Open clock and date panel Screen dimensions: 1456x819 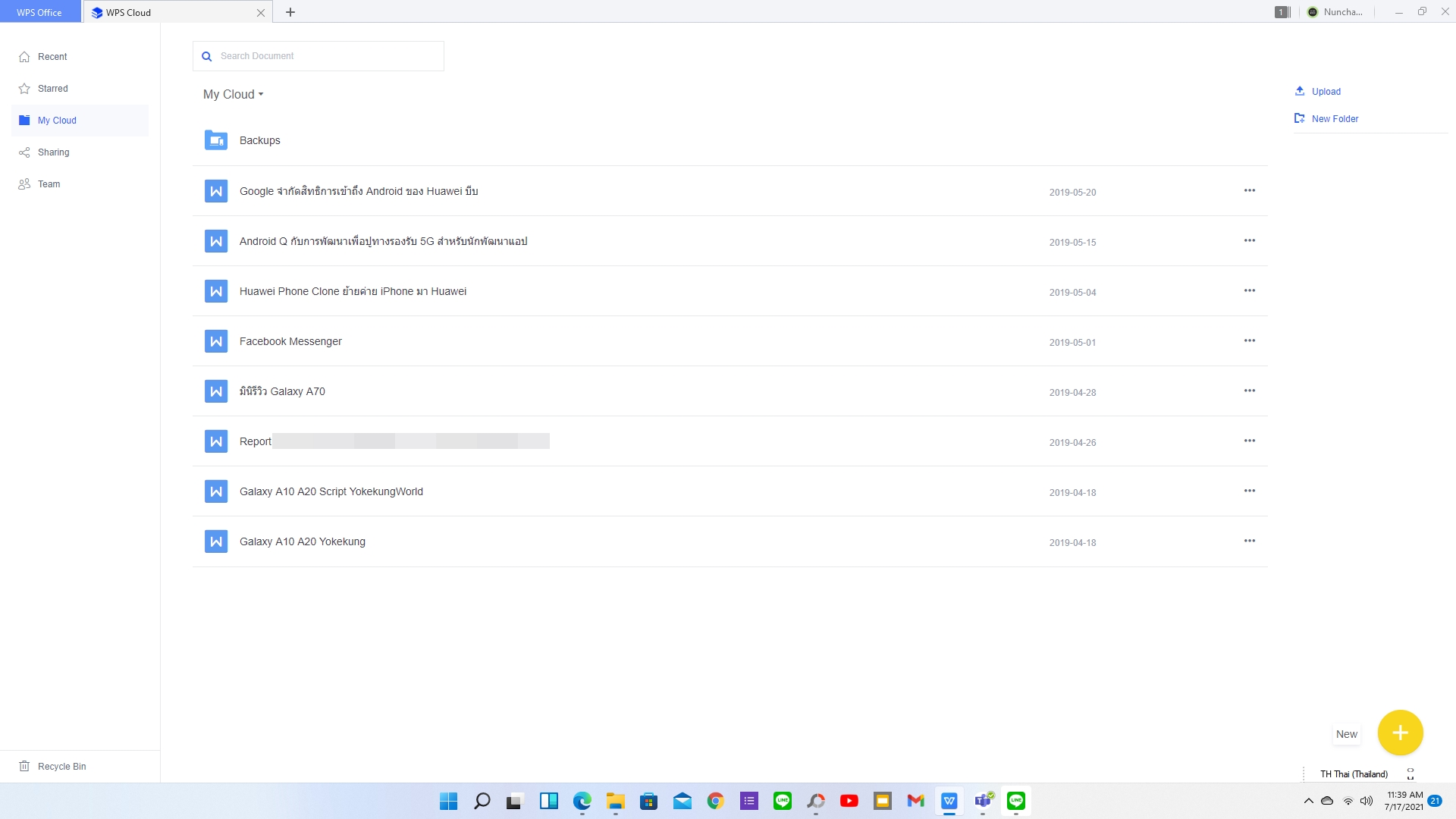pos(1404,801)
